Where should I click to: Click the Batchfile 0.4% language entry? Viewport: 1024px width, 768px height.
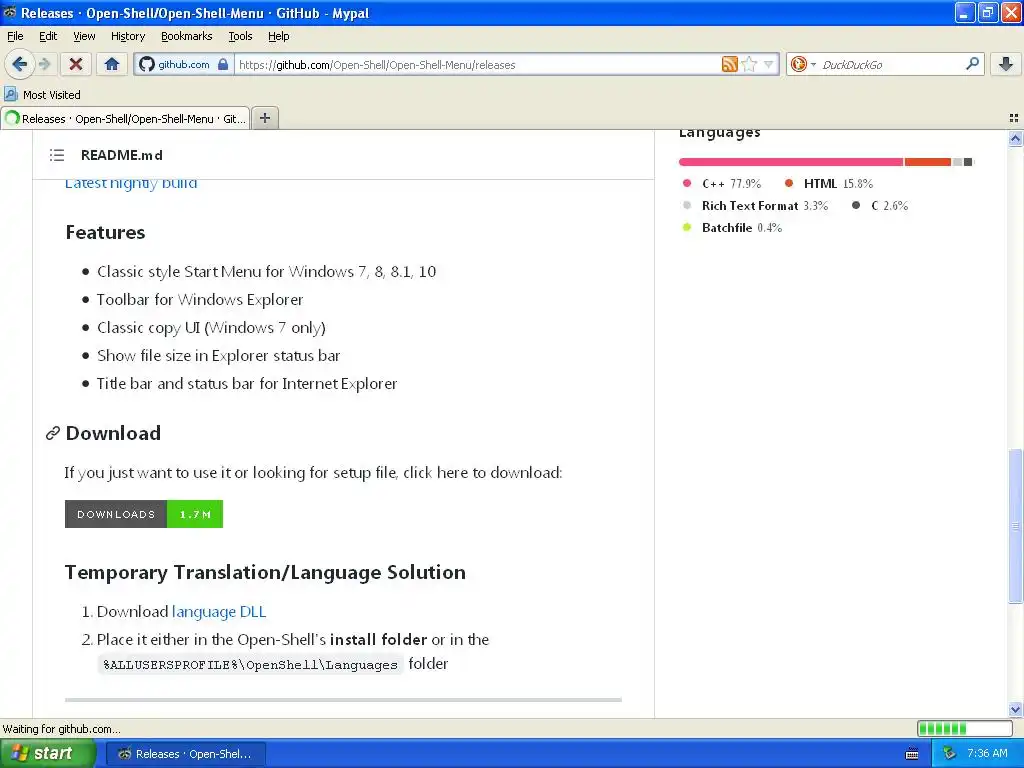[x=731, y=228]
